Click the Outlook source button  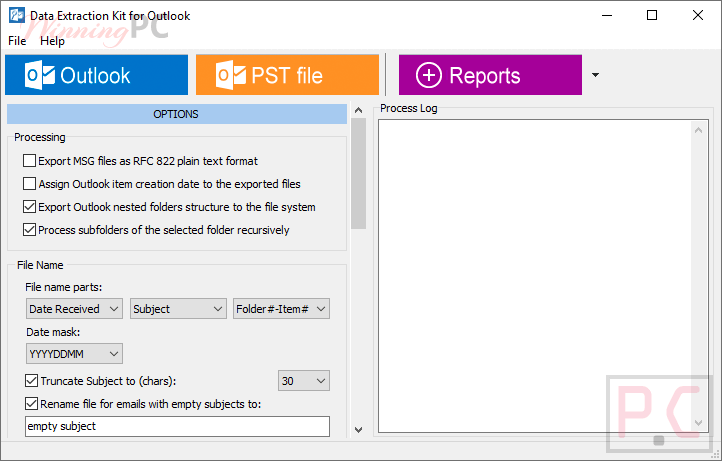[96, 75]
